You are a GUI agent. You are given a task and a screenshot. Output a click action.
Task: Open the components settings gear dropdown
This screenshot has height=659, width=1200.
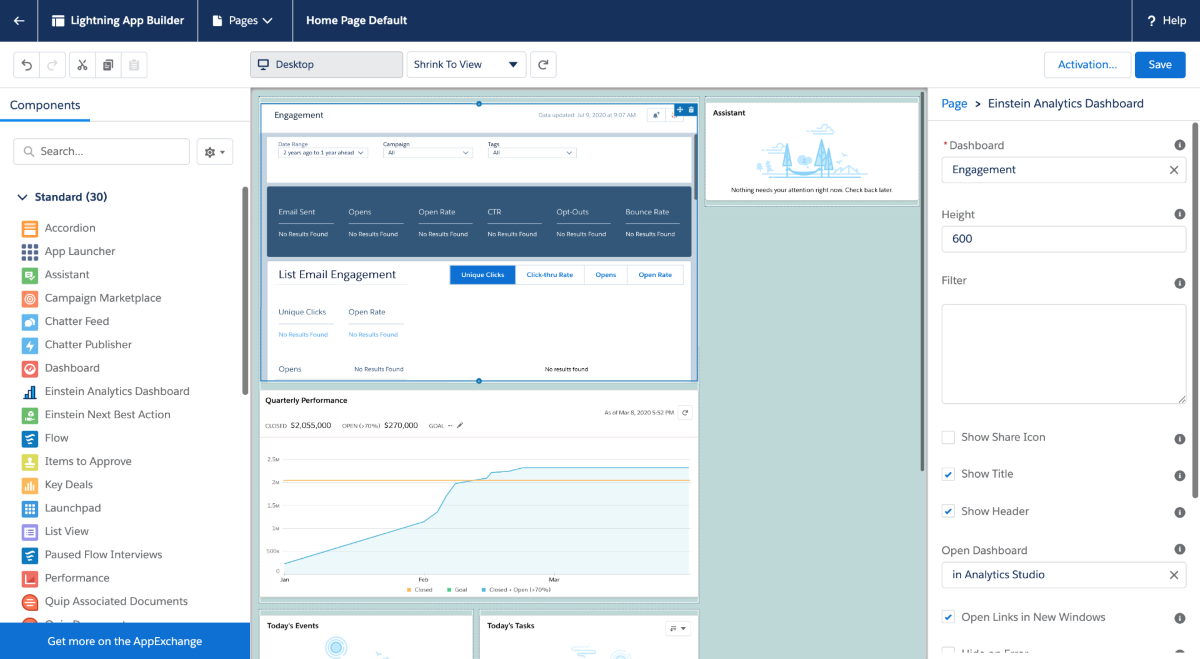215,152
